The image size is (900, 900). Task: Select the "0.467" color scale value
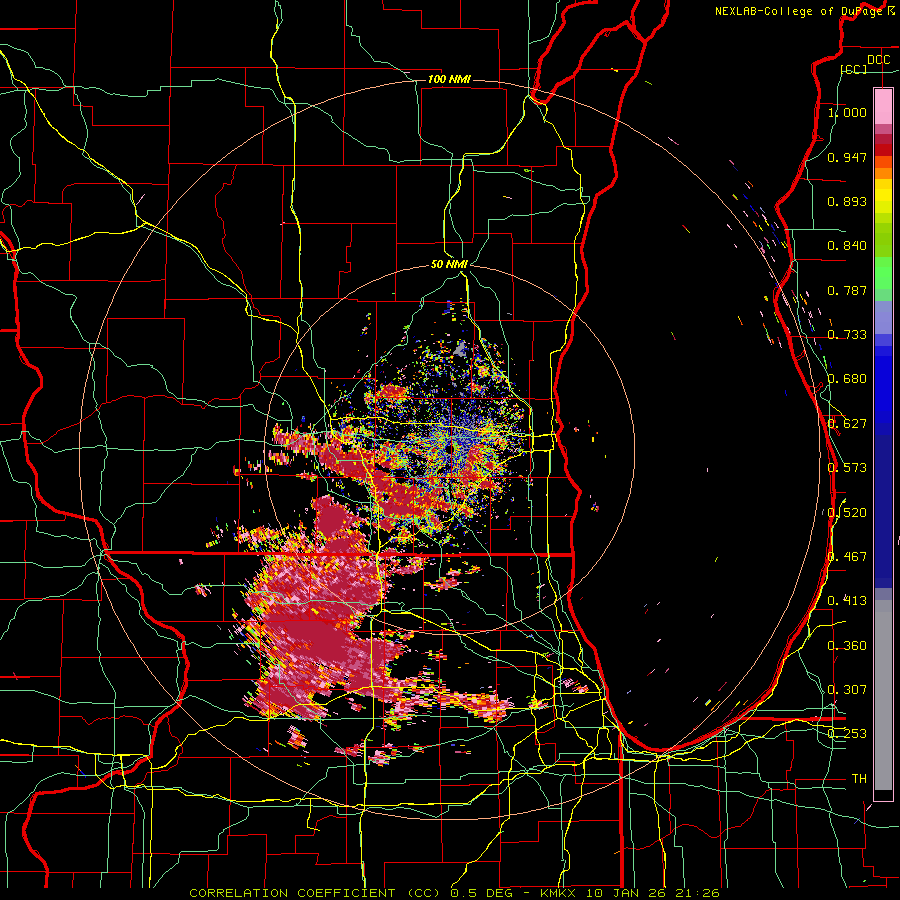click(847, 557)
